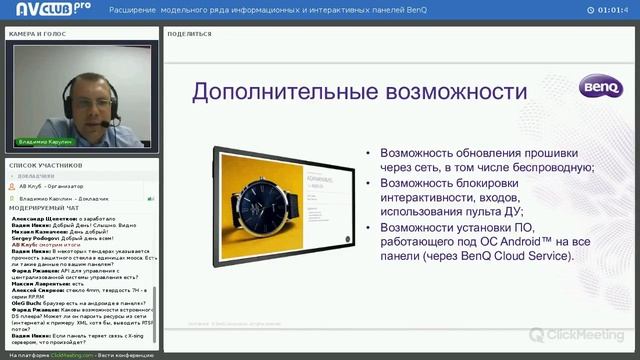
Task: Open the ClickMeeting.com footer link
Action: coord(72,356)
